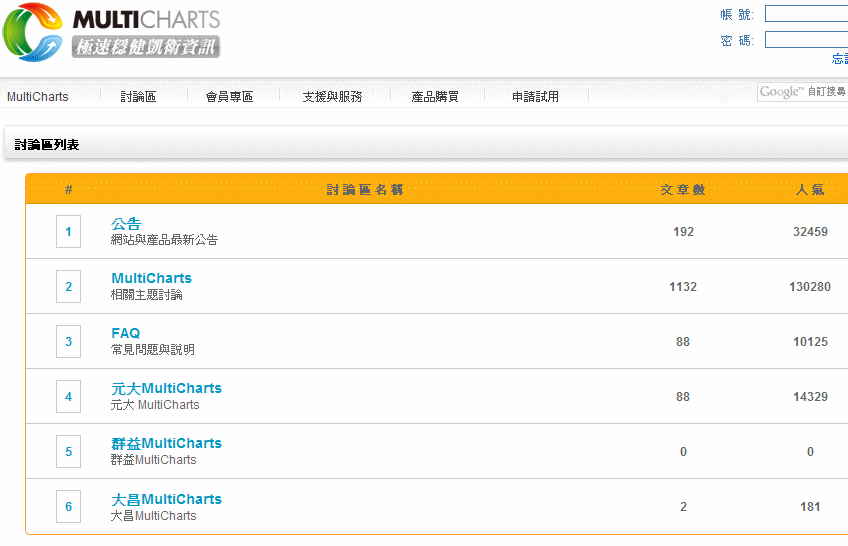848x546 pixels.
Task: Click popularity value 181
Action: [810, 507]
